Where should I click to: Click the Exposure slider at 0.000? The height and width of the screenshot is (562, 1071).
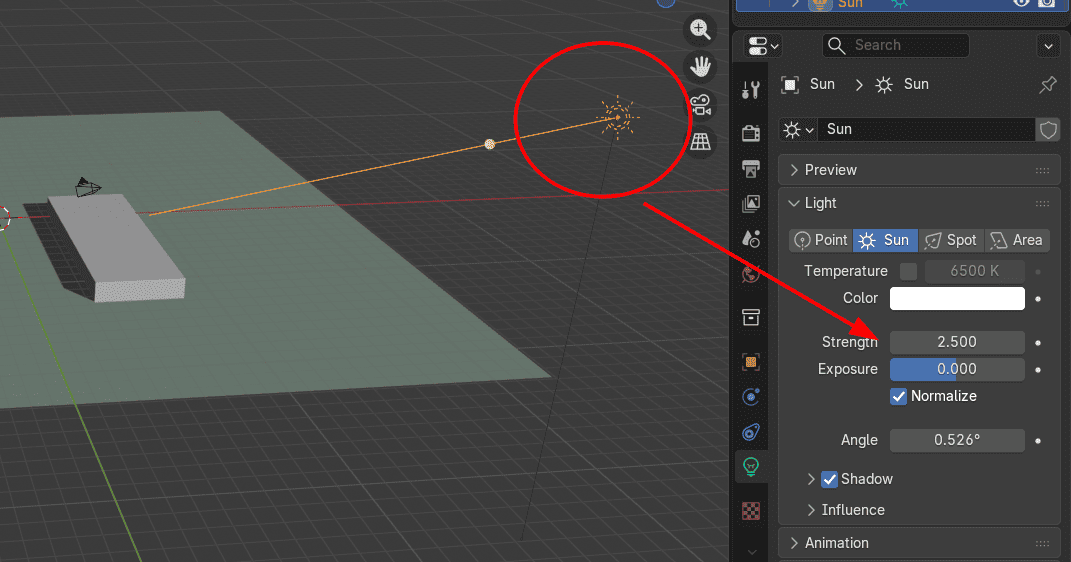[x=957, y=369]
